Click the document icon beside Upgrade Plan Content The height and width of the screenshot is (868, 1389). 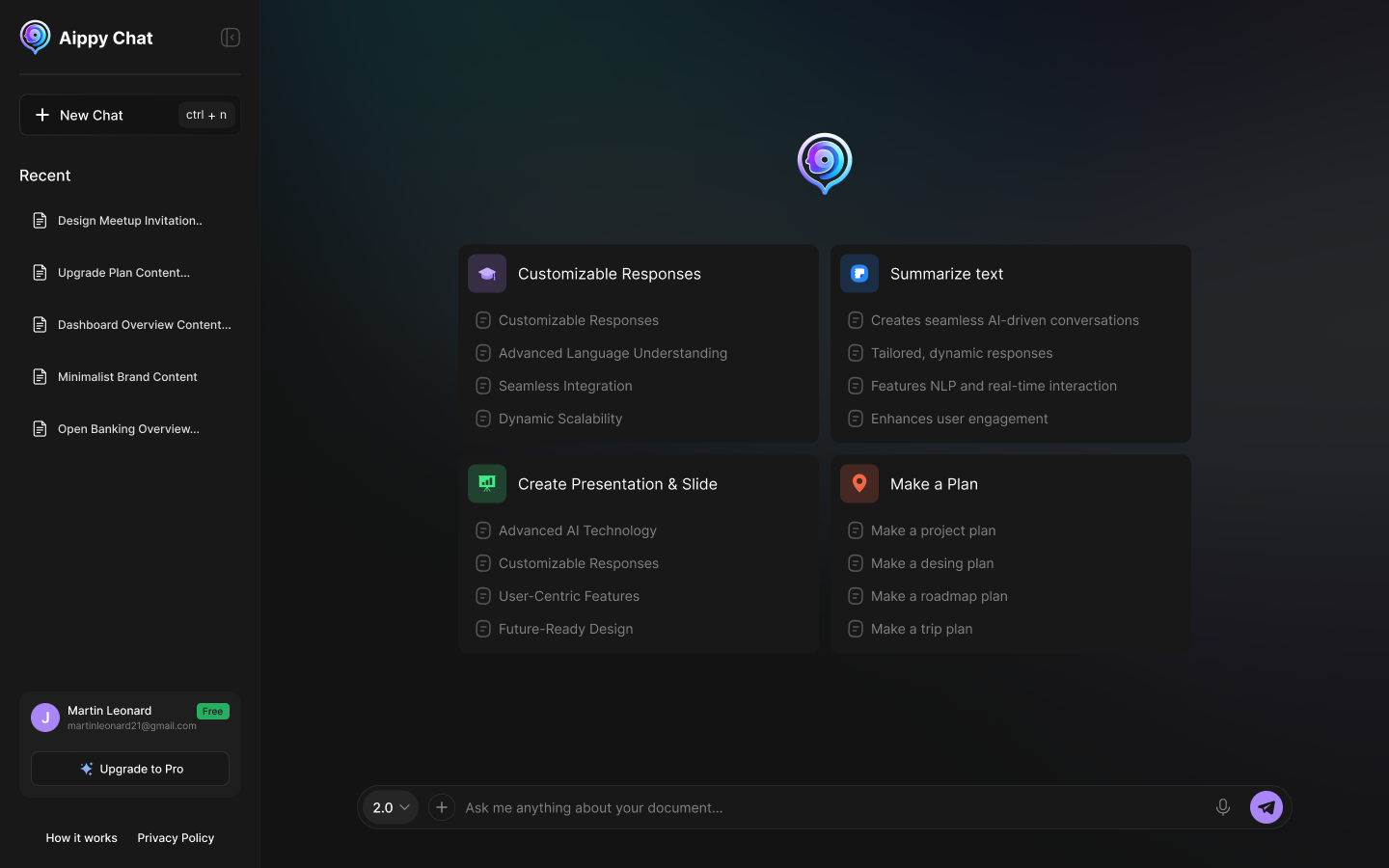(40, 273)
